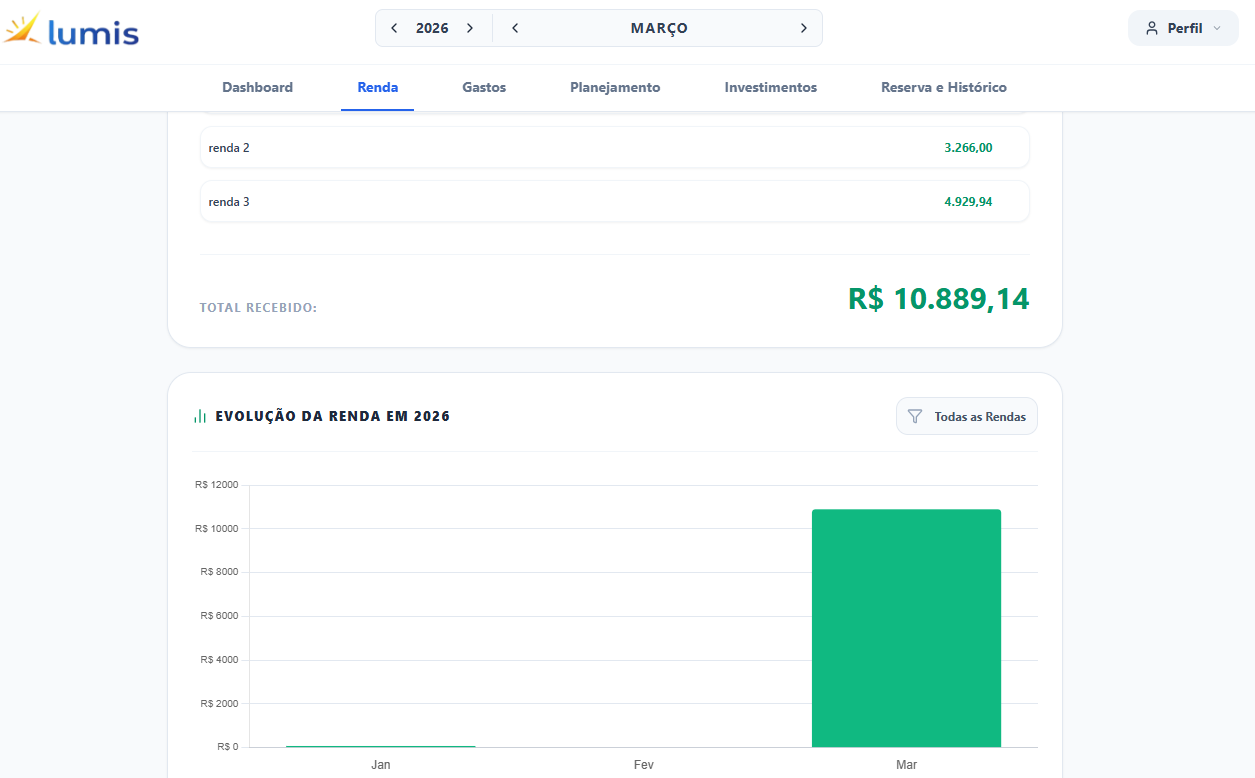Switch to the Gastos tab

(x=484, y=88)
